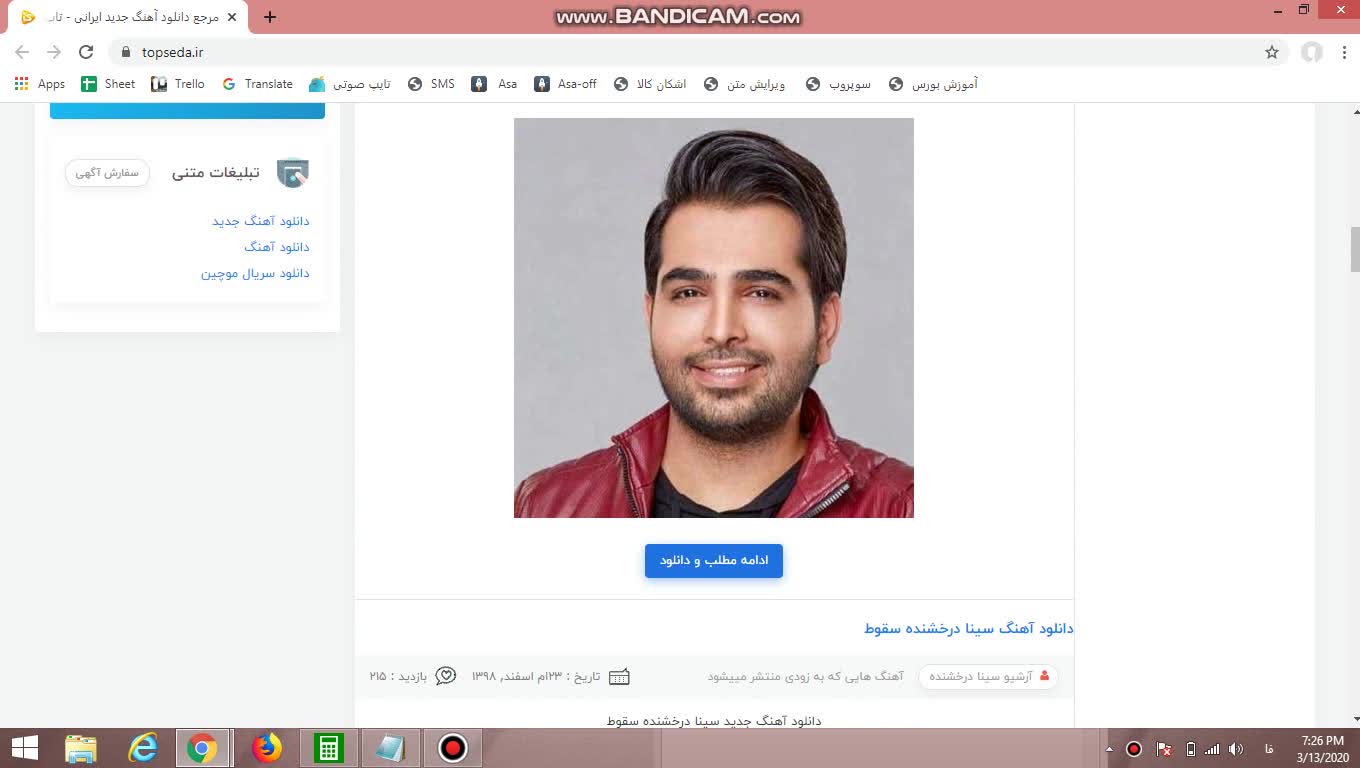Click the page vertical scrollbar thumb
Viewport: 1360px width, 768px height.
tap(1355, 249)
